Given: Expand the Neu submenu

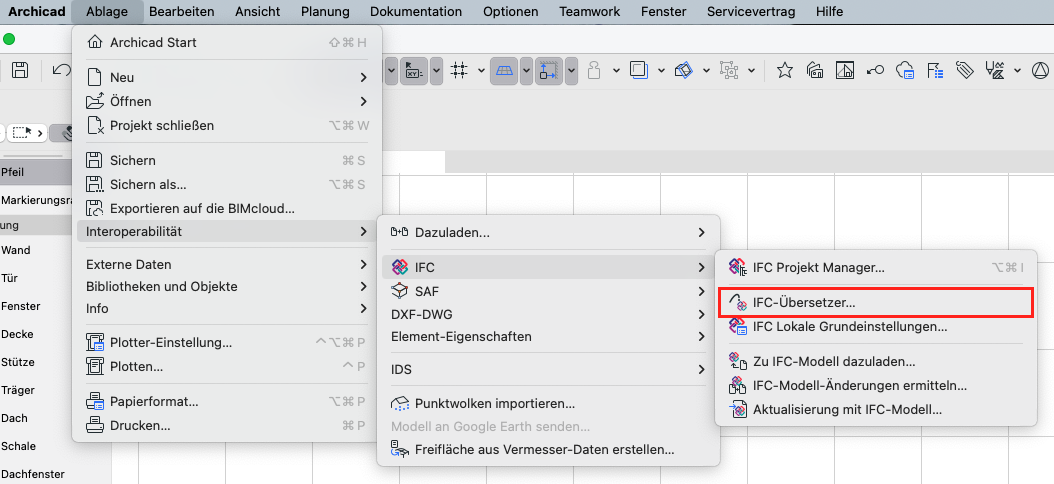Looking at the screenshot, I should pyautogui.click(x=227, y=77).
